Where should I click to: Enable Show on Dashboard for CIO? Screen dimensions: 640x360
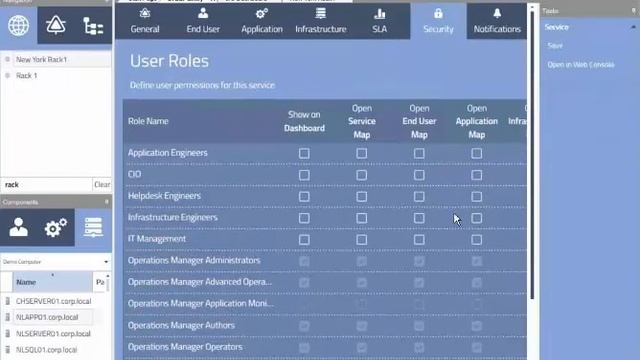pos(304,175)
